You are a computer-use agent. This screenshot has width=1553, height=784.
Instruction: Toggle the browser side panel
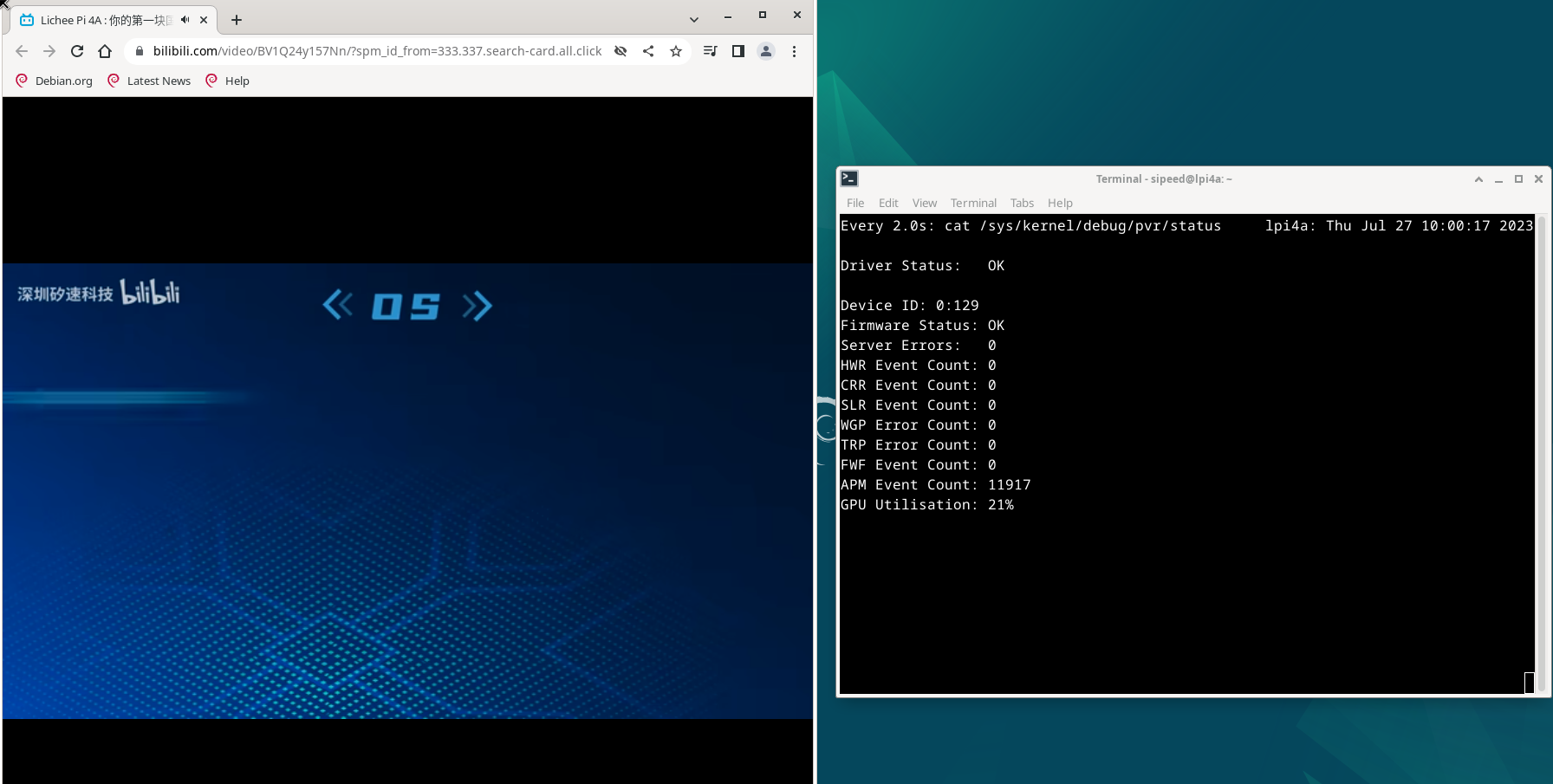pyautogui.click(x=738, y=51)
